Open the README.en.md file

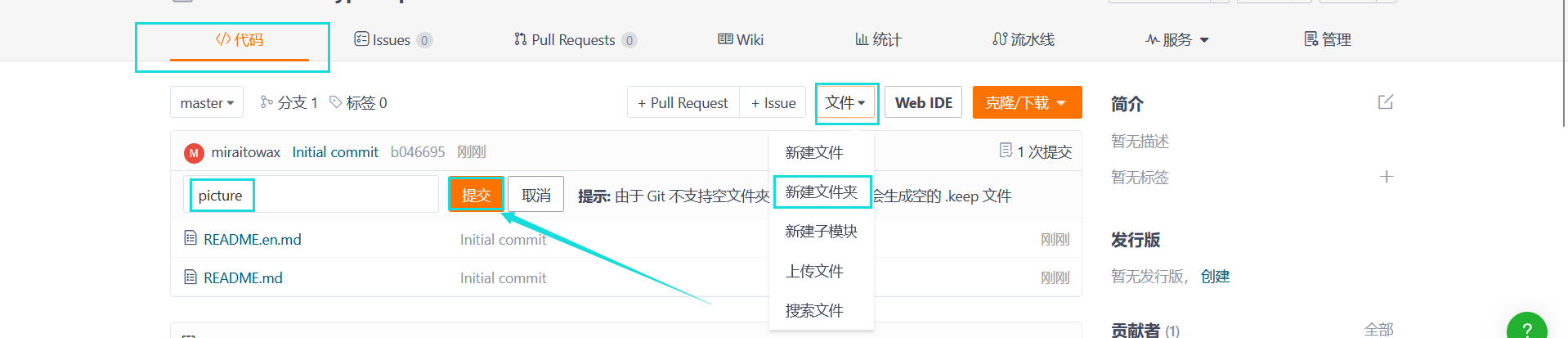(x=252, y=239)
